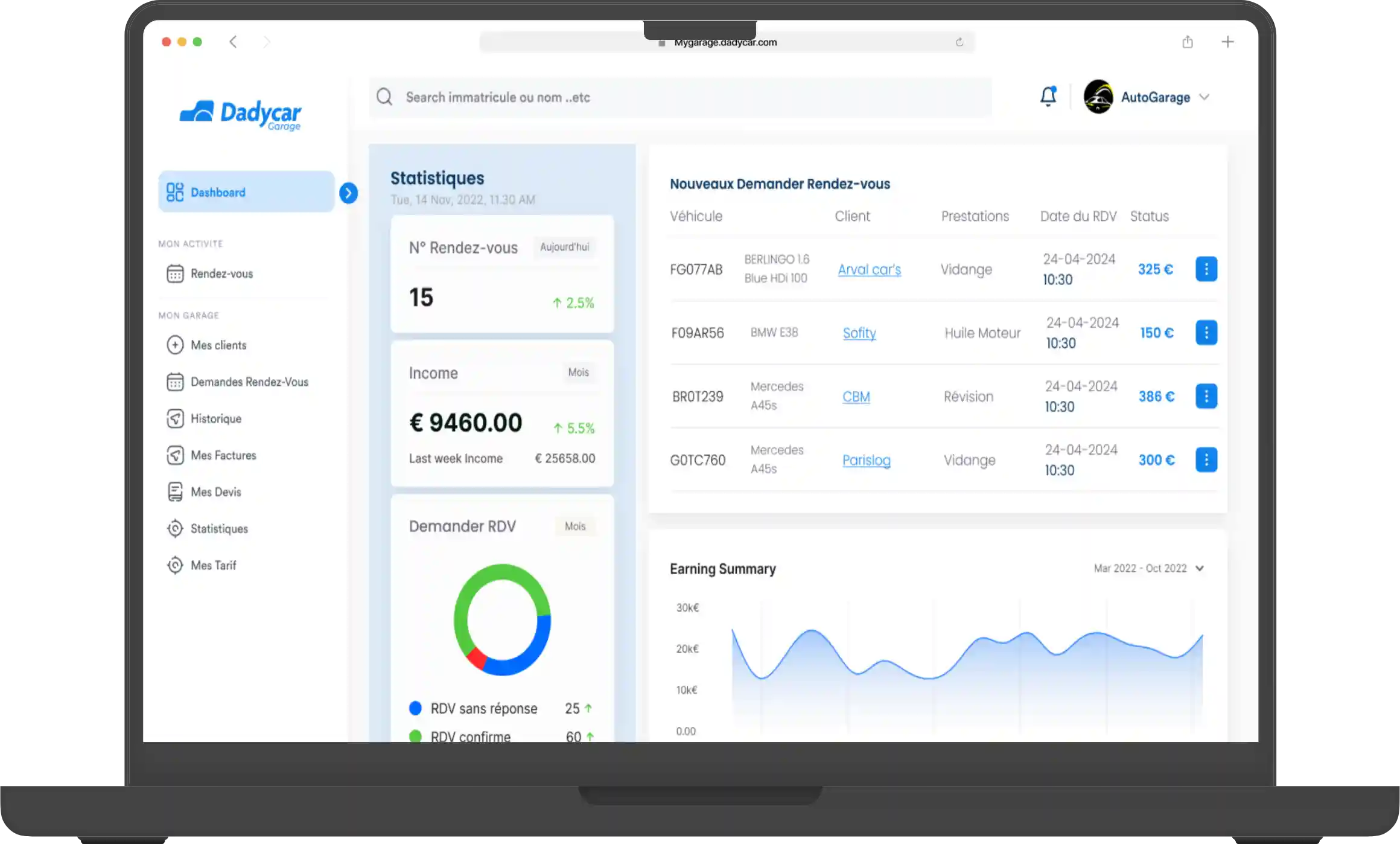Viewport: 1400px width, 844px height.
Task: Open Parislog client link
Action: (866, 460)
